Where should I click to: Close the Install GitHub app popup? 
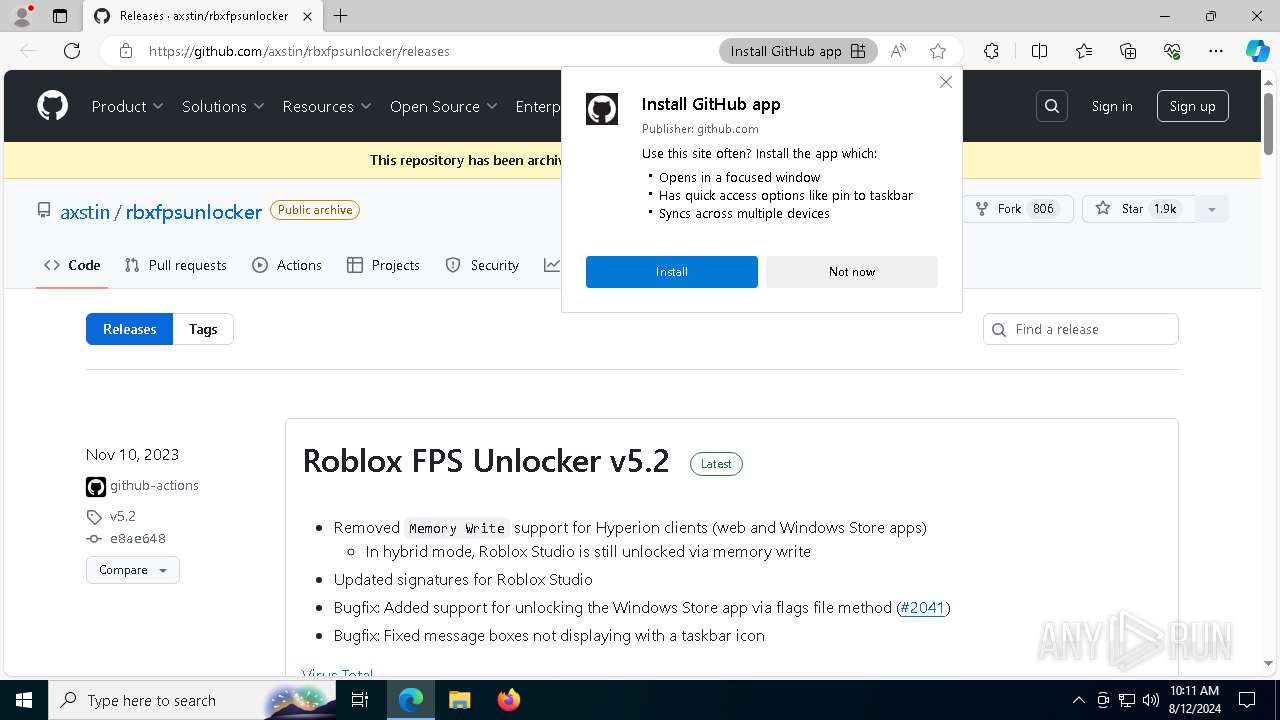pos(946,82)
